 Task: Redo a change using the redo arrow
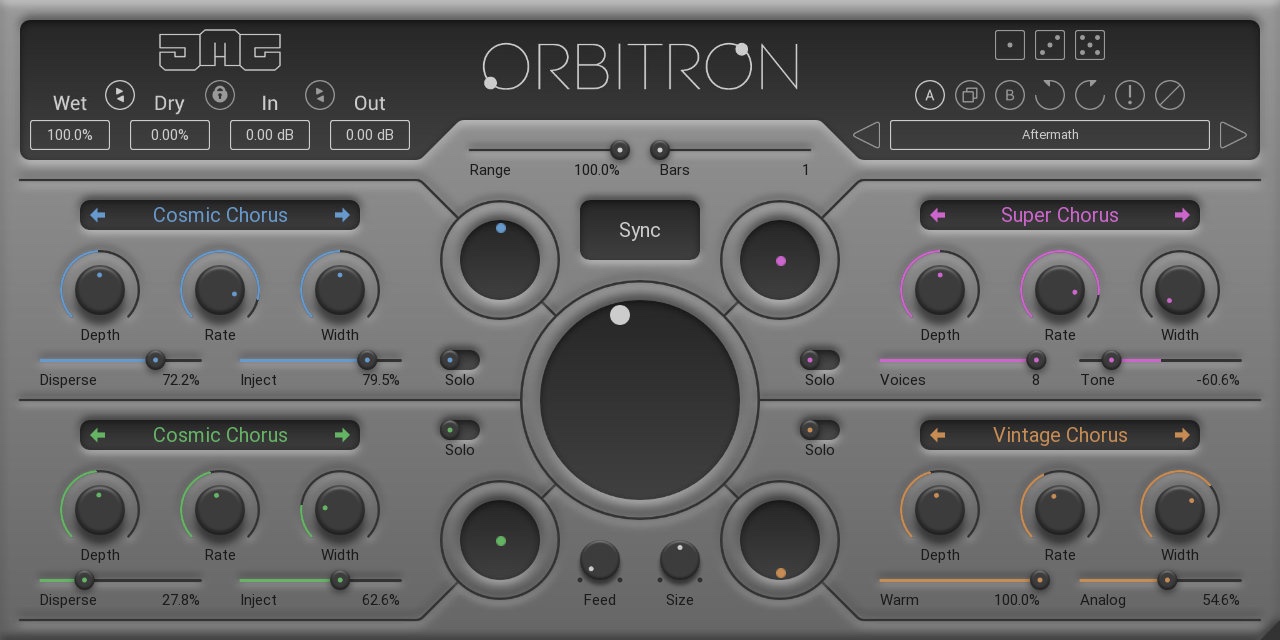(1089, 96)
